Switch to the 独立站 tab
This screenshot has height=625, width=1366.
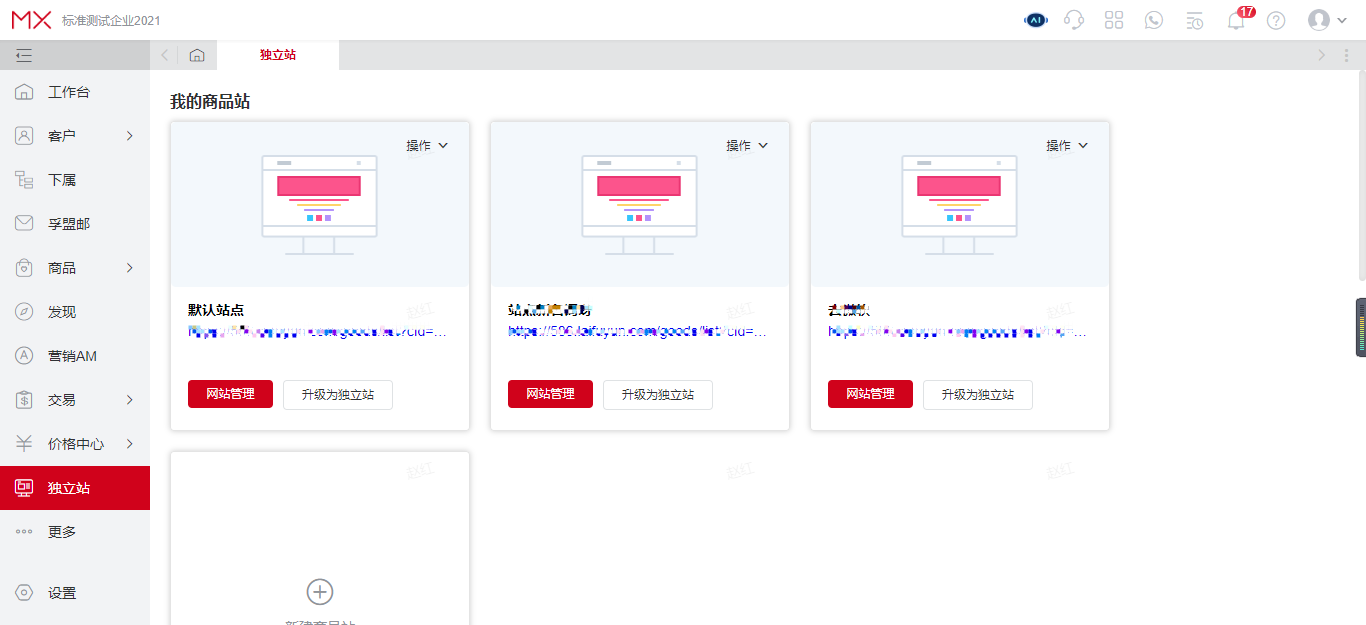pyautogui.click(x=277, y=55)
